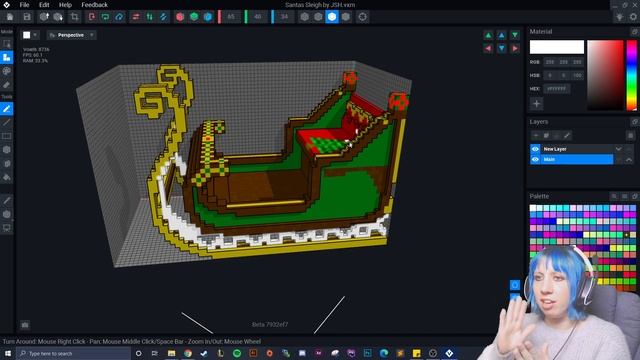Select the first cube display mode icon
This screenshot has width=640, height=360.
coord(304,17)
